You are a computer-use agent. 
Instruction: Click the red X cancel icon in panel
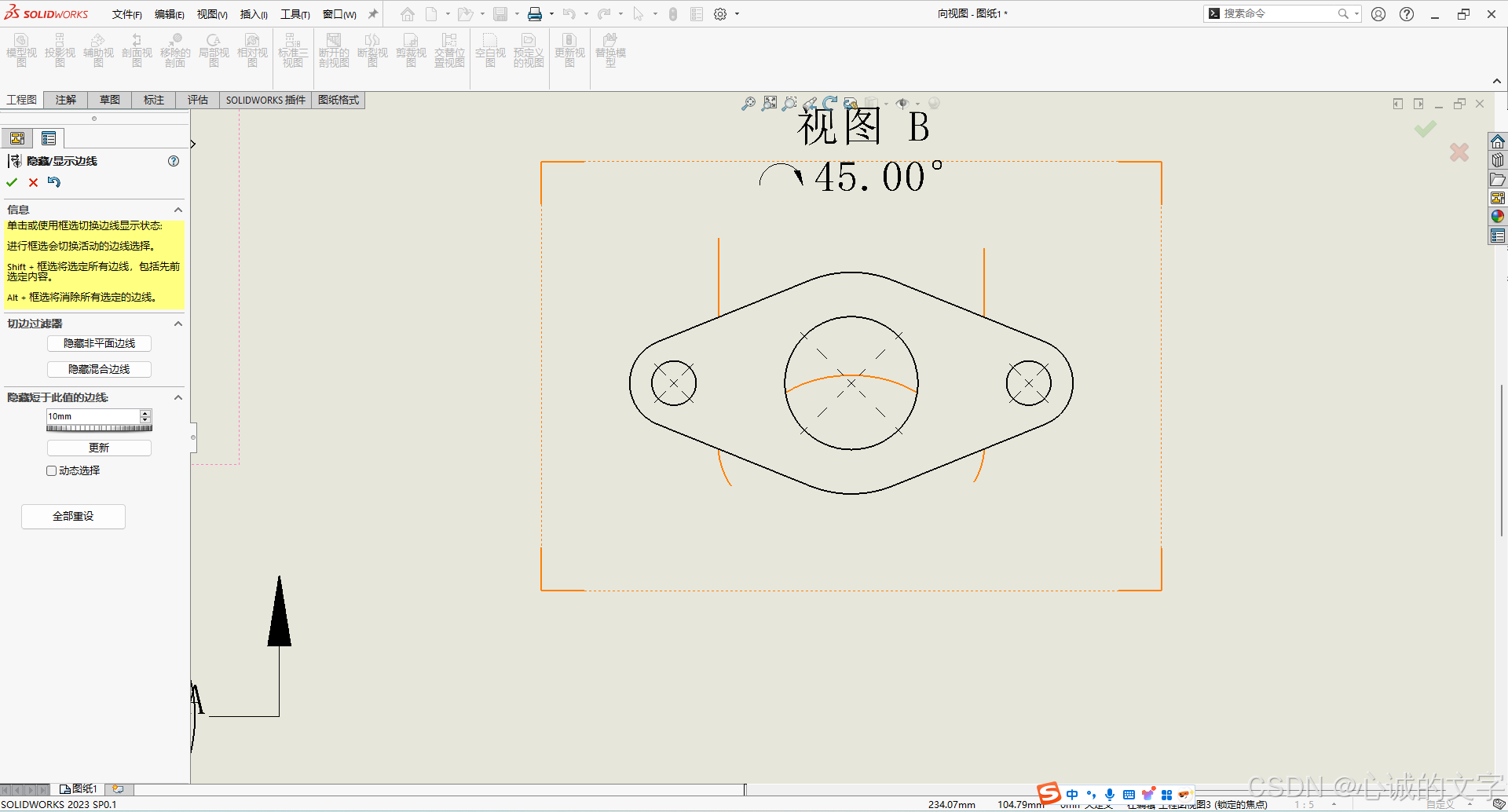pyautogui.click(x=33, y=182)
